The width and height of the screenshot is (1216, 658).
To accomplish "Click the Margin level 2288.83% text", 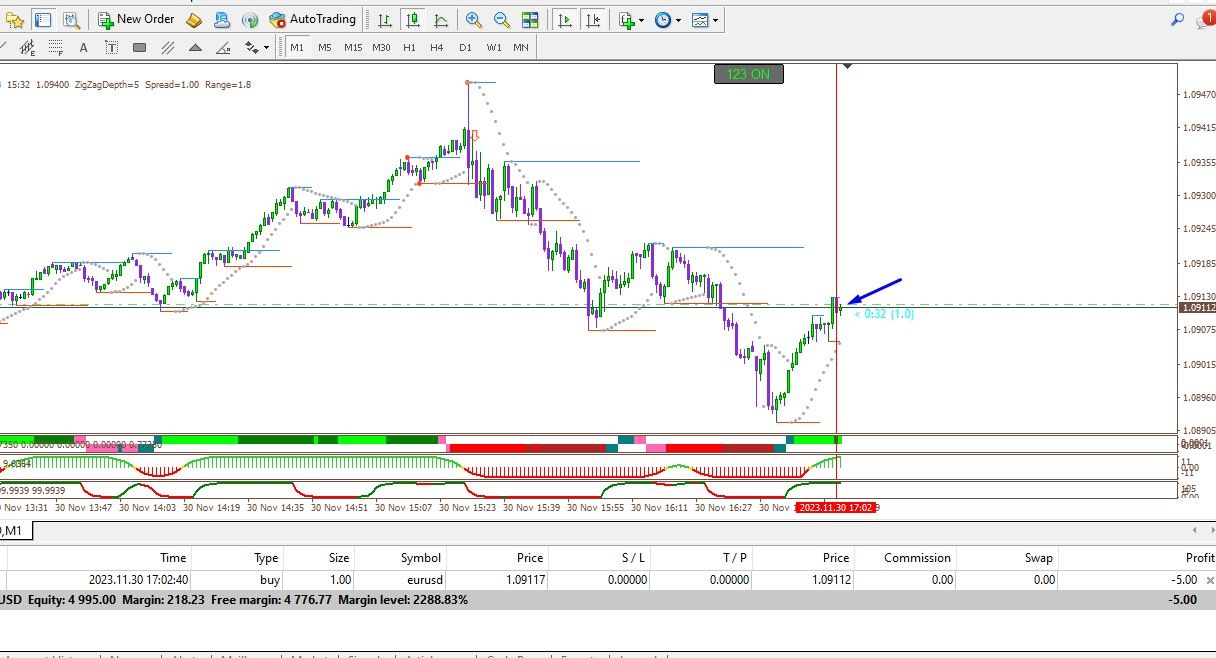I will tap(403, 600).
